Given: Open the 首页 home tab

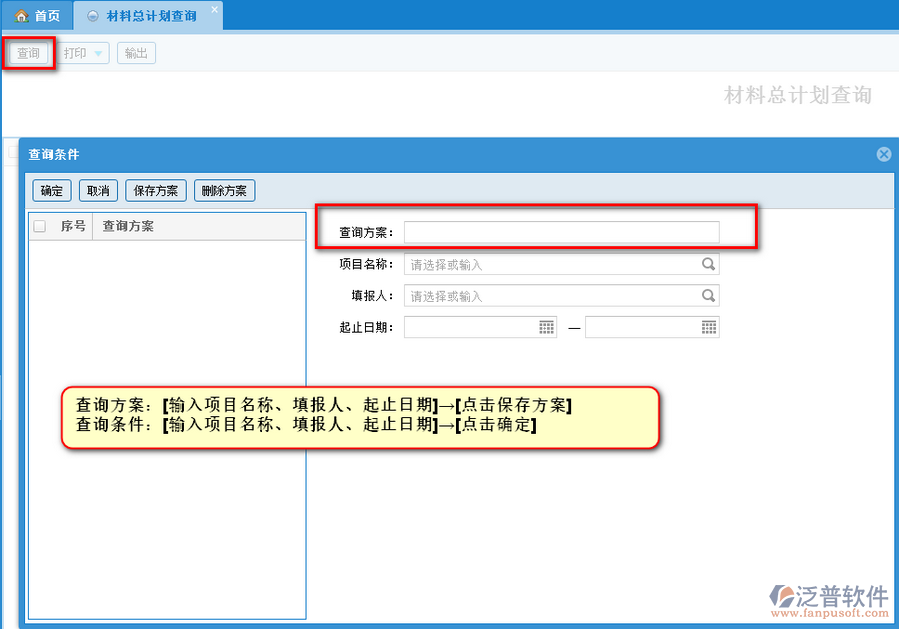Looking at the screenshot, I should [x=37, y=15].
